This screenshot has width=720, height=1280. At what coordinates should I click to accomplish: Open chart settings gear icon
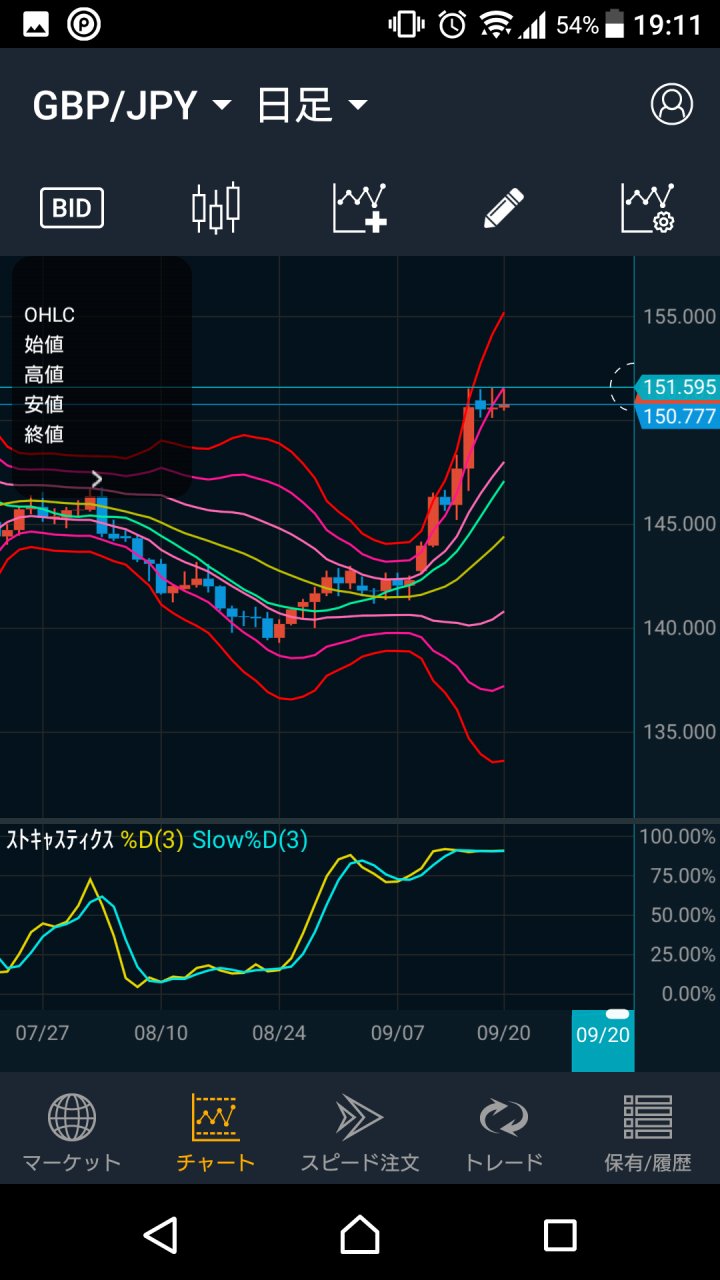[x=648, y=208]
